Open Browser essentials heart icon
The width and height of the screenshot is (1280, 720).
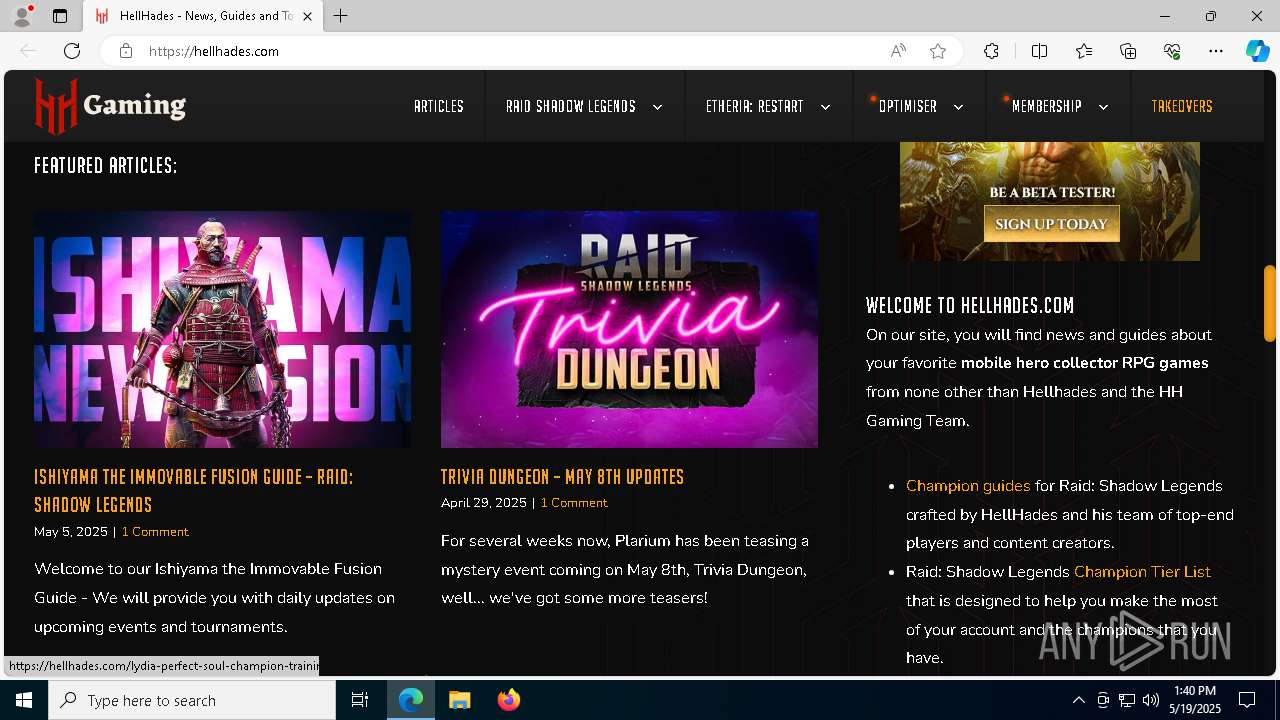click(x=1172, y=51)
